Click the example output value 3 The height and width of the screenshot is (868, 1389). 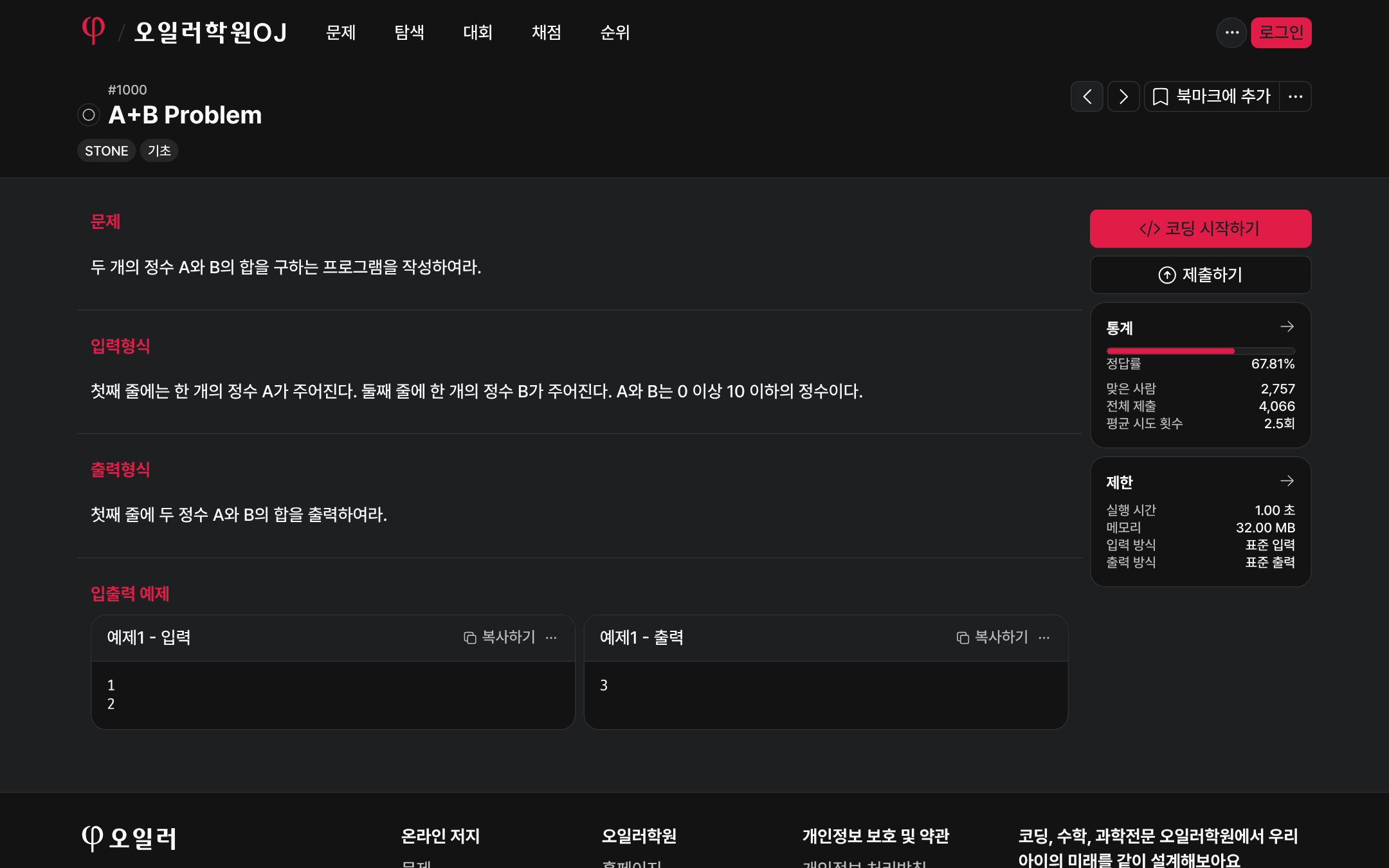603,685
